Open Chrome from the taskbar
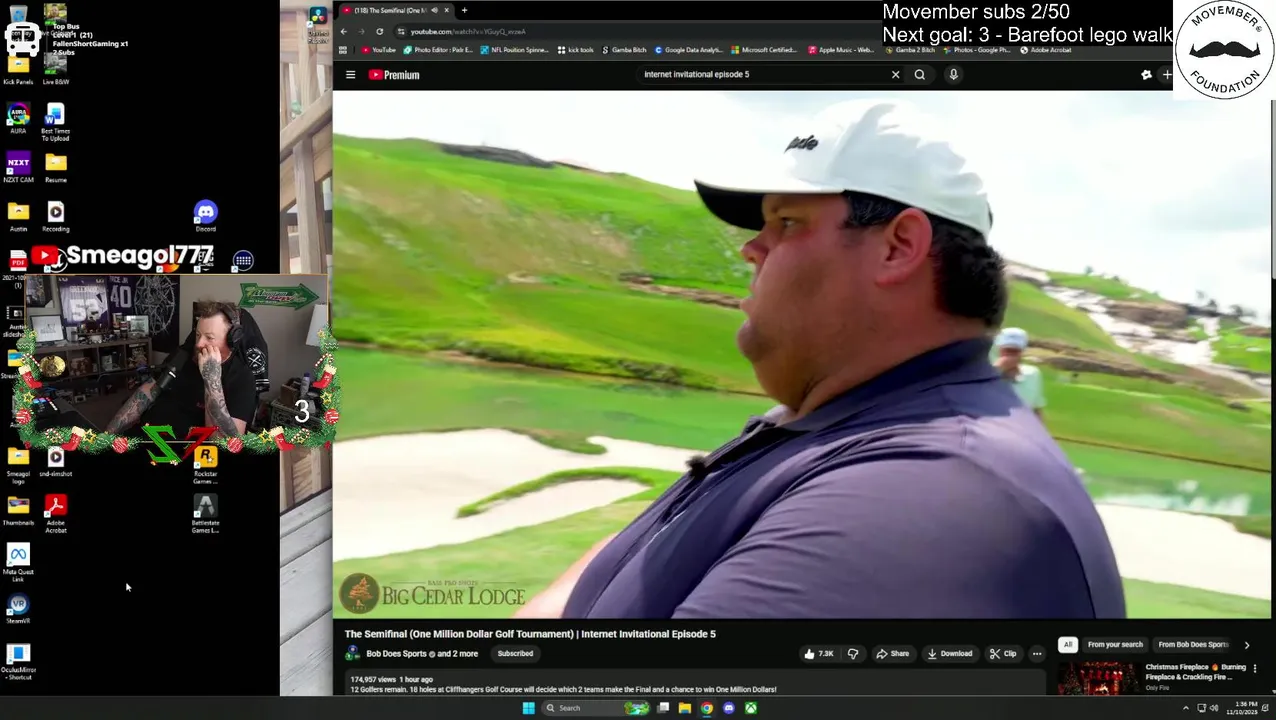This screenshot has width=1276, height=720. [707, 708]
